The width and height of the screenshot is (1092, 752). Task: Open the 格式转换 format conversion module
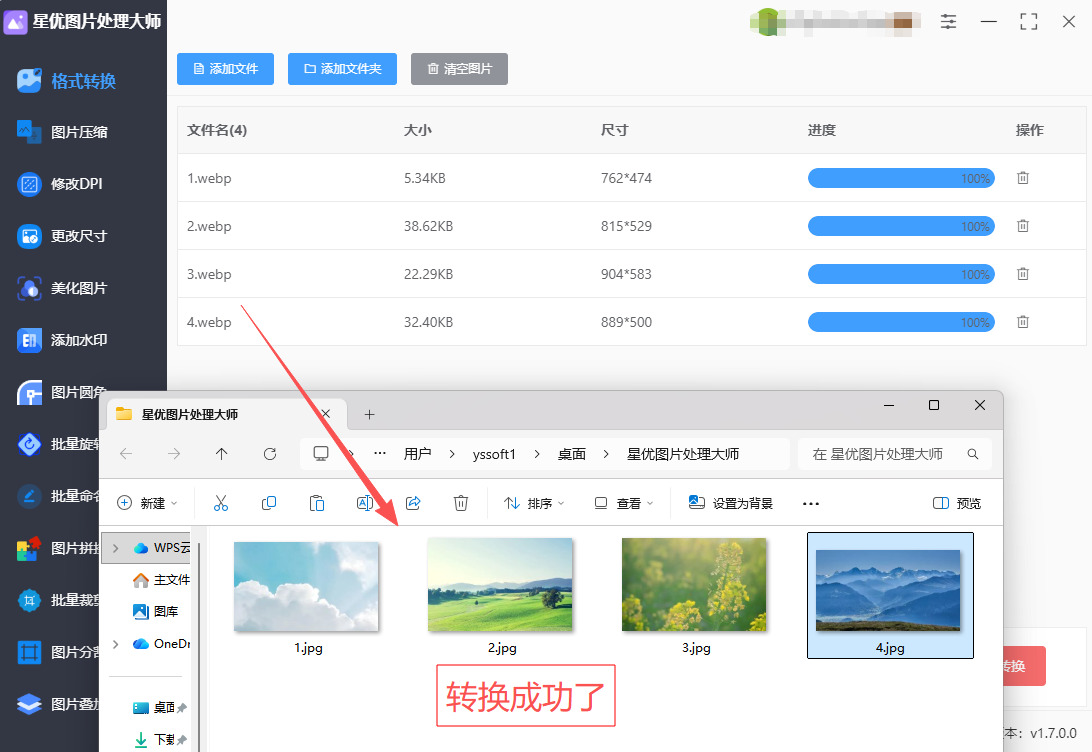pos(67,81)
